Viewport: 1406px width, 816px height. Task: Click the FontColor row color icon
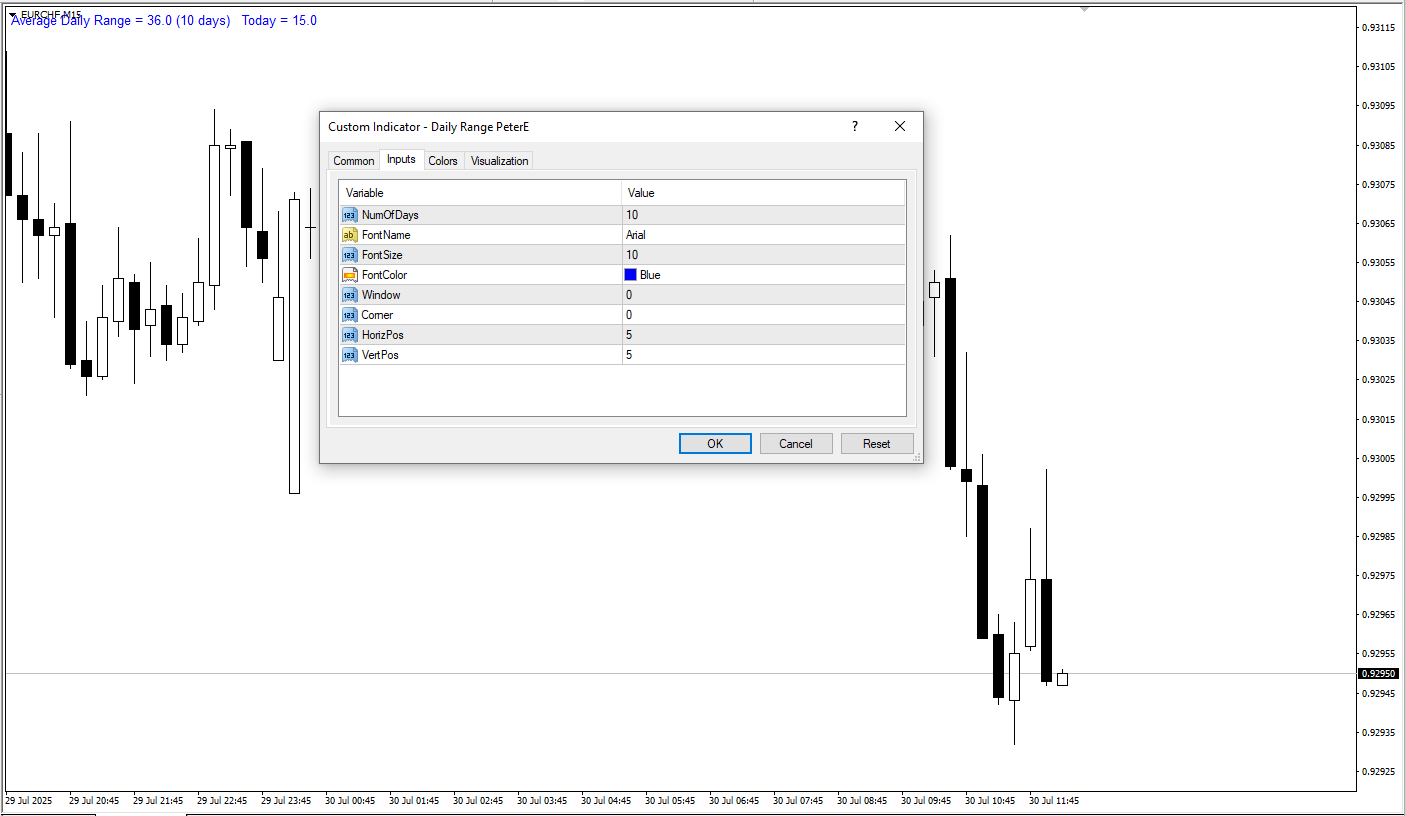pyautogui.click(x=349, y=275)
